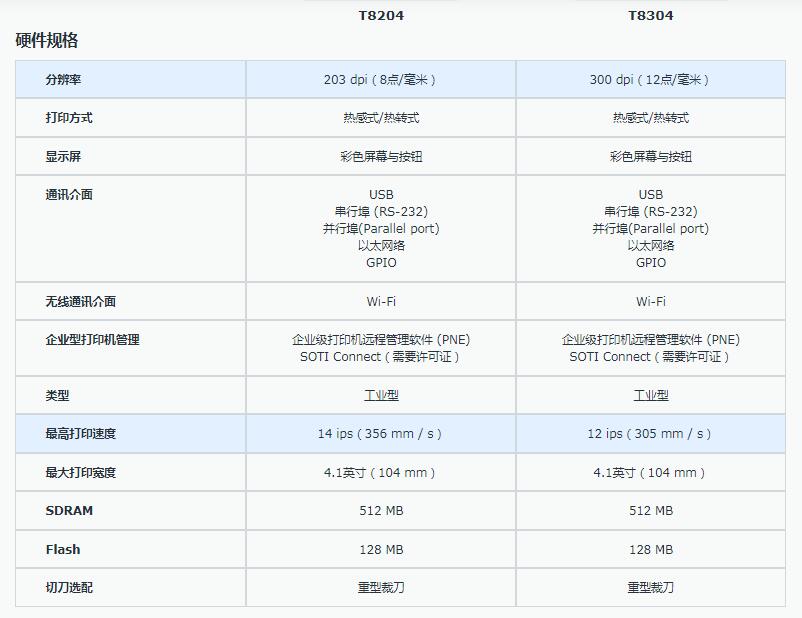Viewport: 802px width, 618px height.
Task: Select 14 ips speed cell for T8204
Action: 380,433
